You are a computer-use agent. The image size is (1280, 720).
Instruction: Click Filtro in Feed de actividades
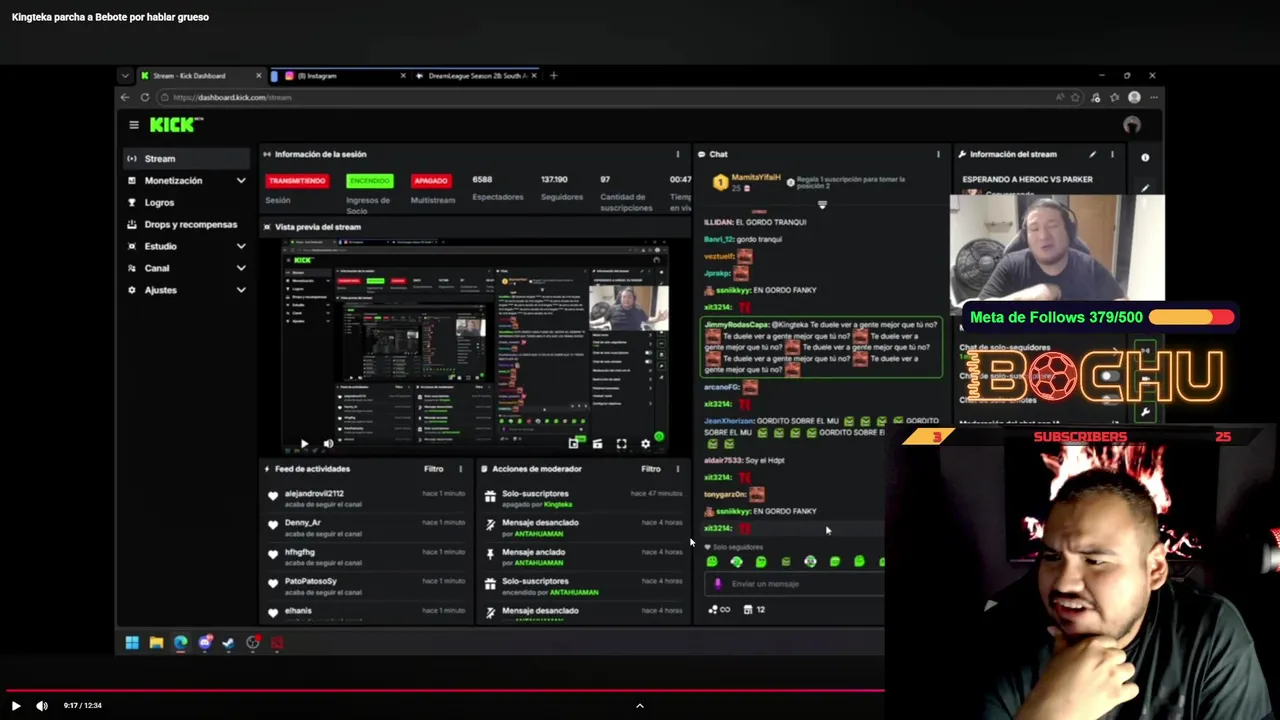pyautogui.click(x=434, y=468)
